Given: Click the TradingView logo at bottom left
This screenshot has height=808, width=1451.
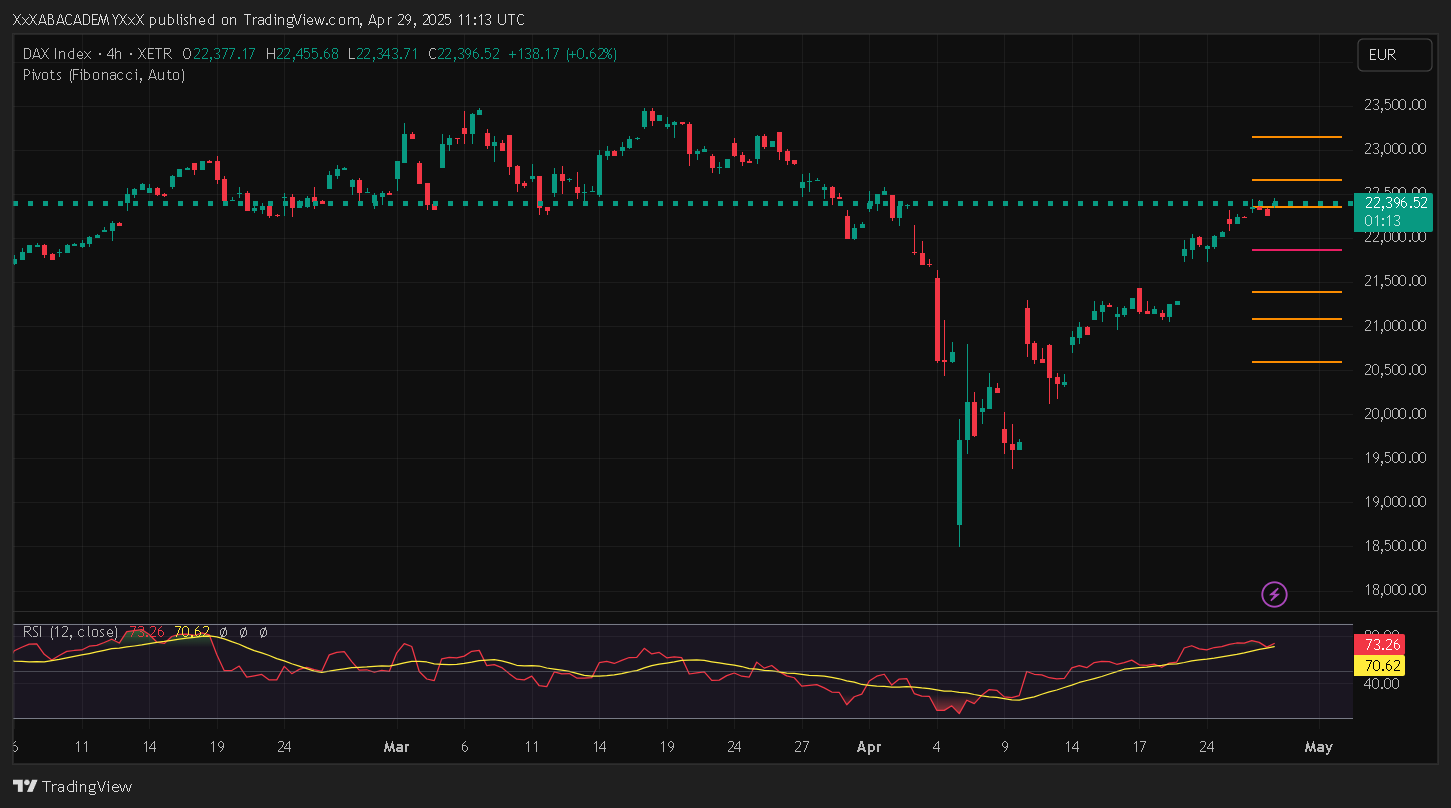Looking at the screenshot, I should point(72,786).
